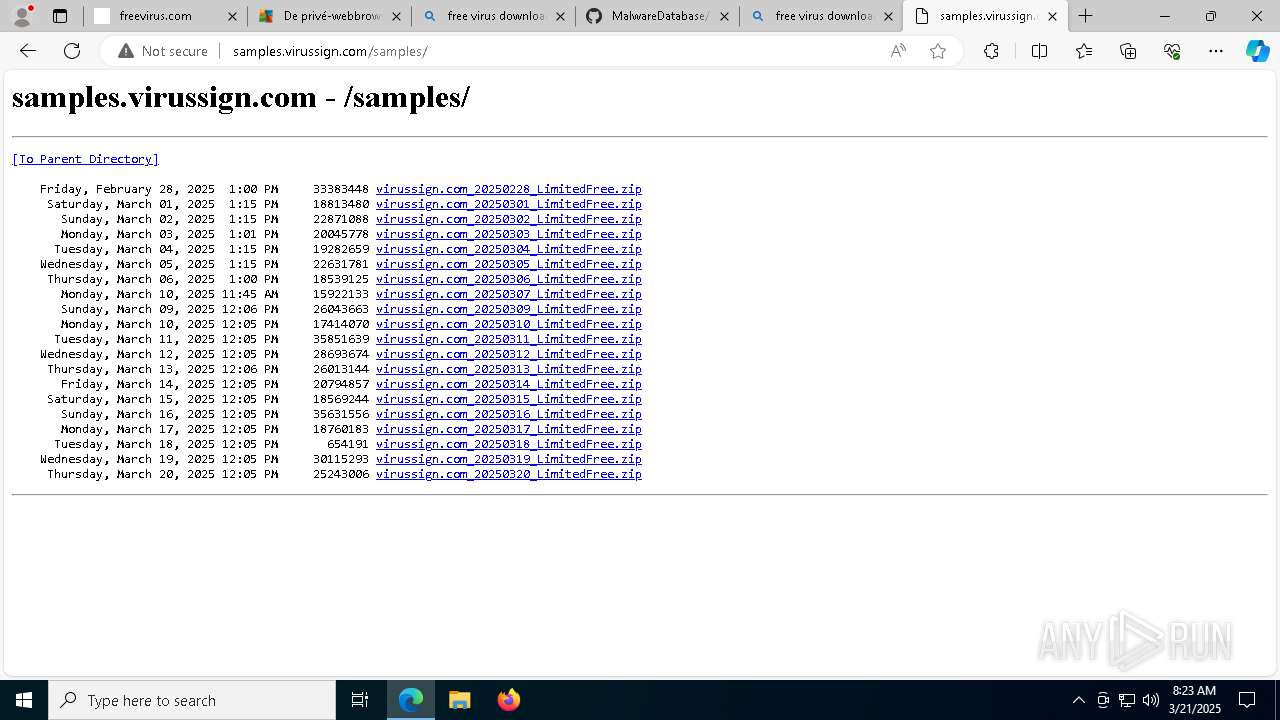Download virussign.com_20250318_LimitedFree.zip
The width and height of the screenshot is (1280, 720).
[x=508, y=444]
